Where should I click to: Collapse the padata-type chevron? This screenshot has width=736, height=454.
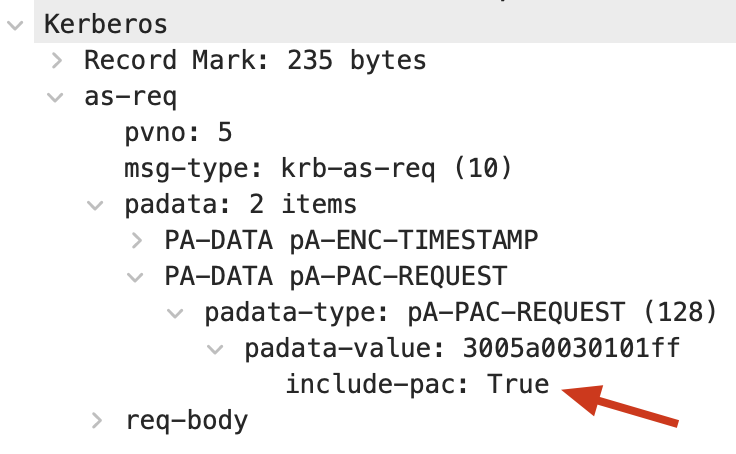[x=175, y=313]
